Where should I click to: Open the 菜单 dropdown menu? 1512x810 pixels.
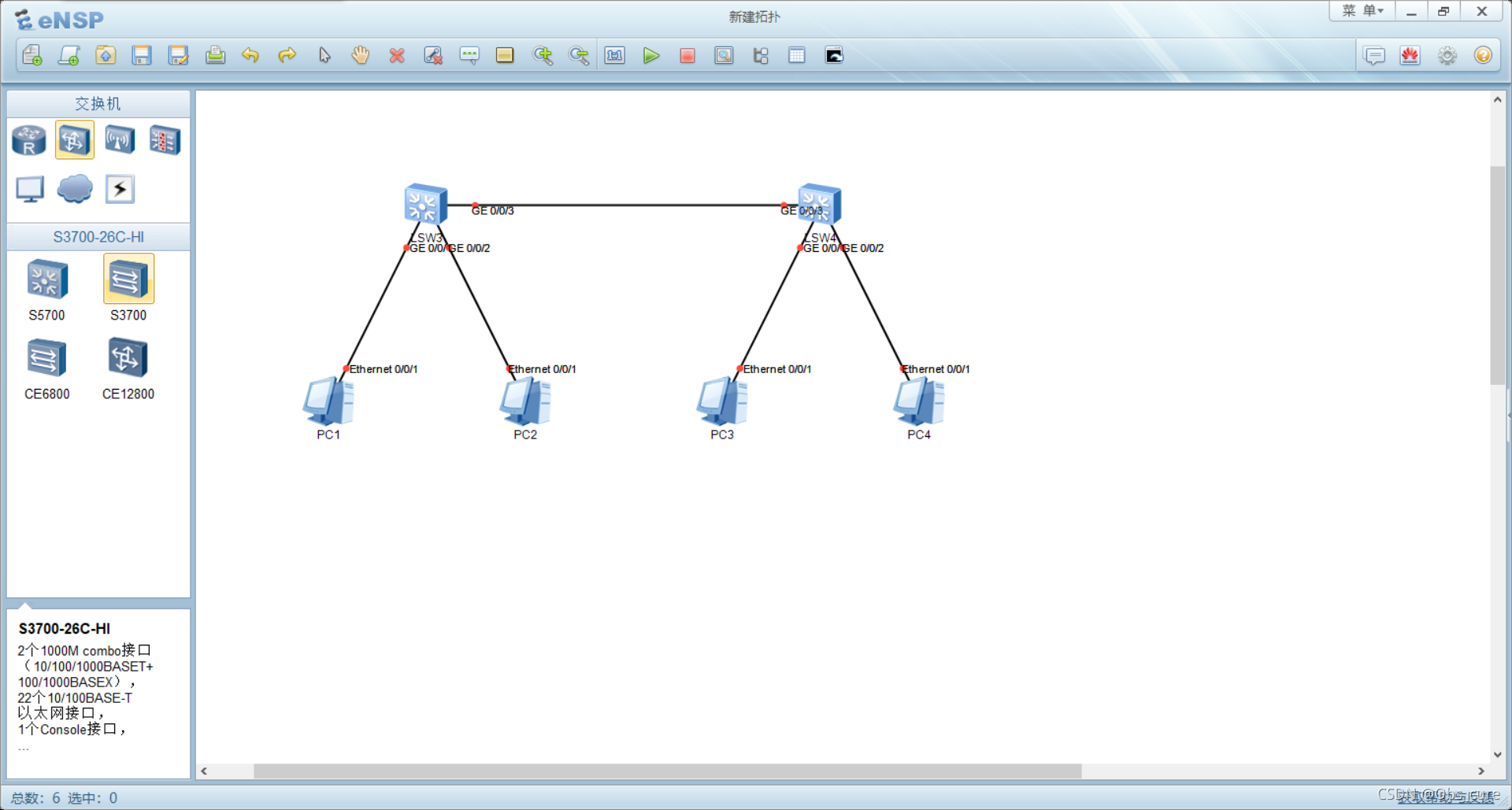point(1362,11)
